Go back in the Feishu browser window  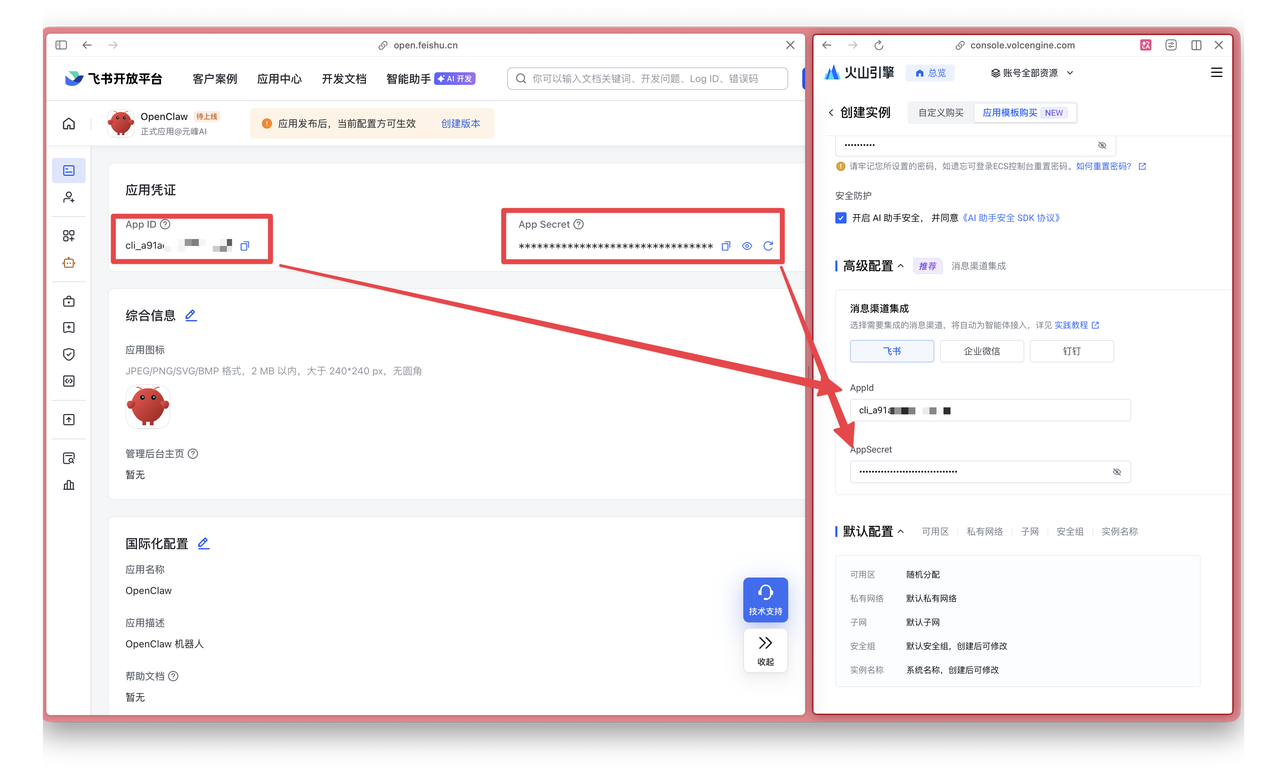(x=88, y=45)
